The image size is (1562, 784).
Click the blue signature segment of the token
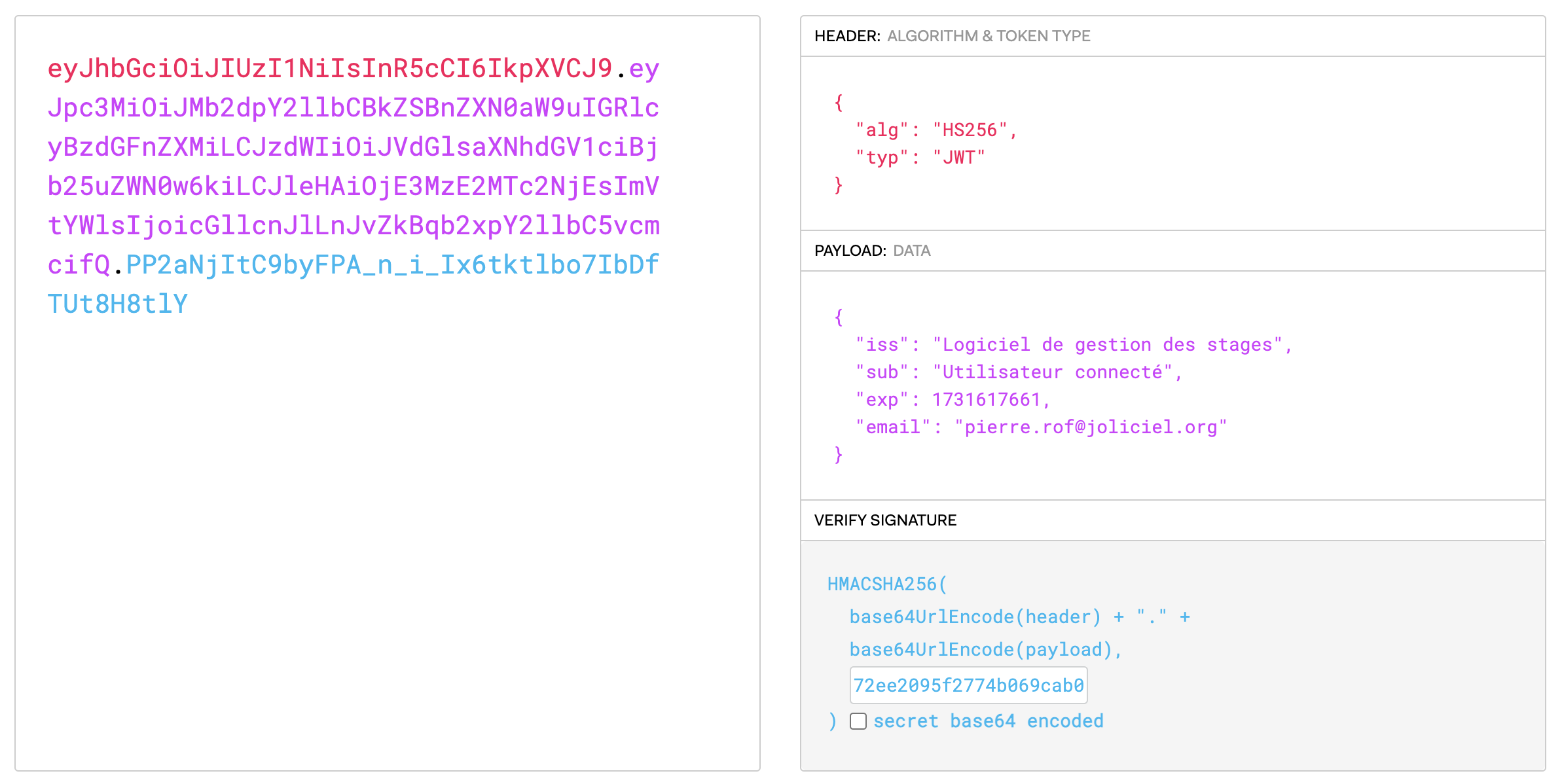click(391, 265)
